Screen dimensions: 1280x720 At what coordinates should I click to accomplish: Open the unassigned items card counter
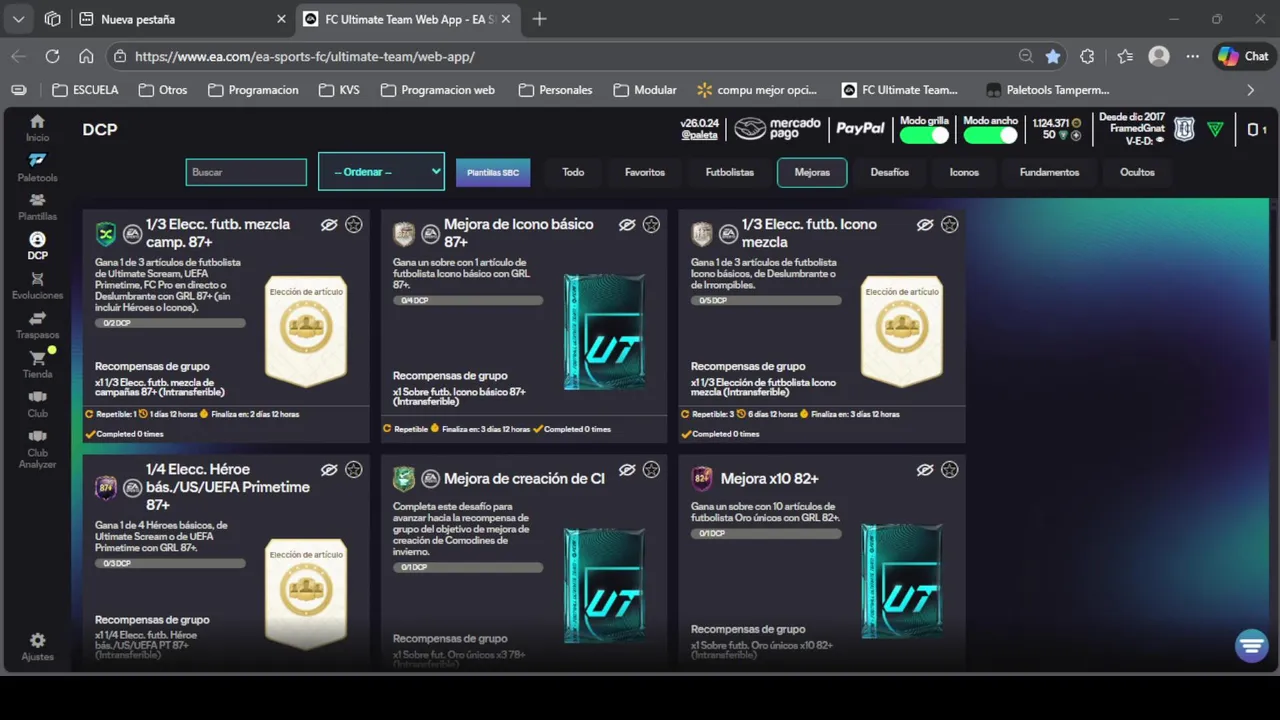[1257, 129]
